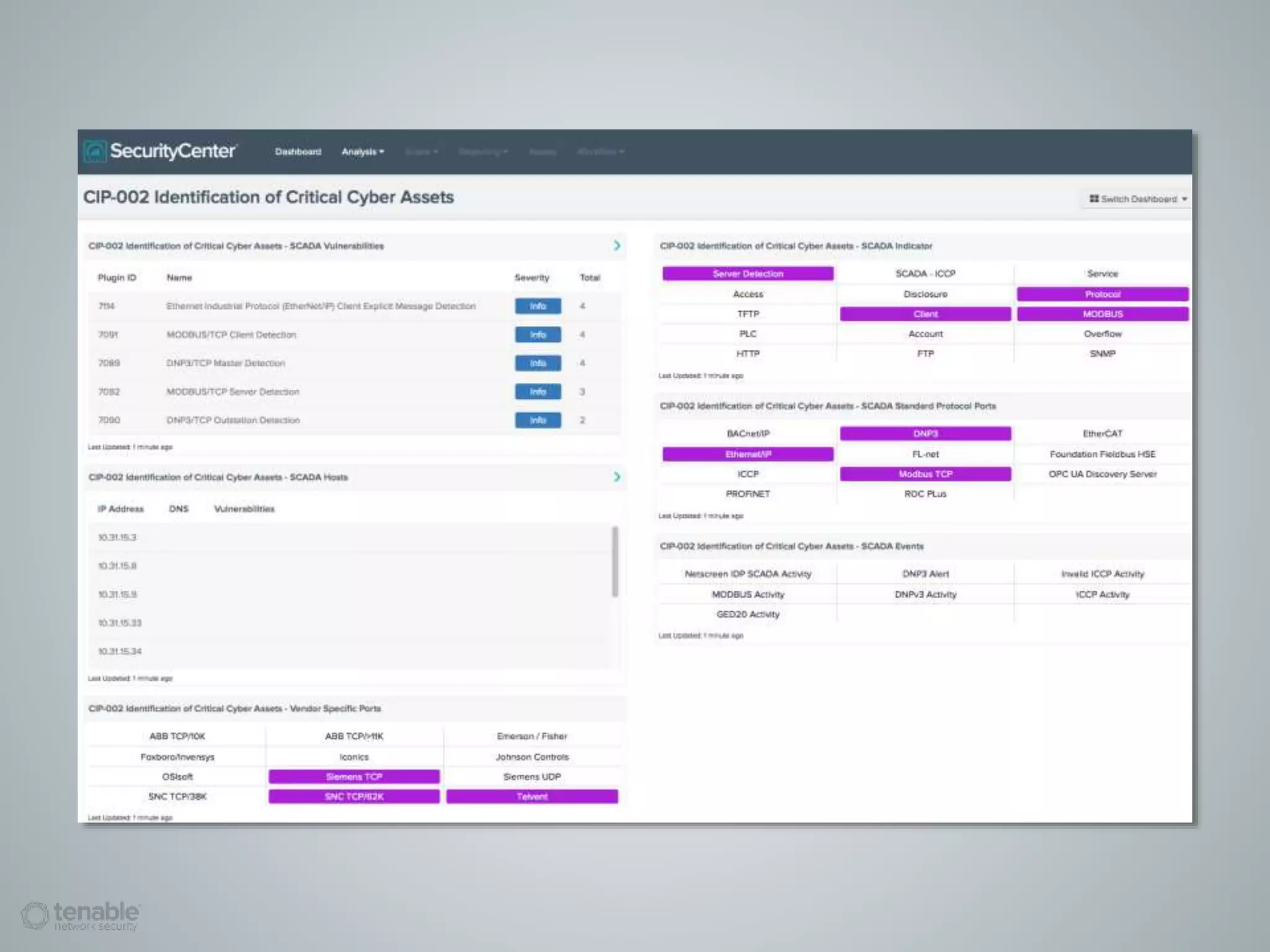Click the DNP3 Alert event cell
The height and width of the screenshot is (952, 1270).
[x=925, y=574]
